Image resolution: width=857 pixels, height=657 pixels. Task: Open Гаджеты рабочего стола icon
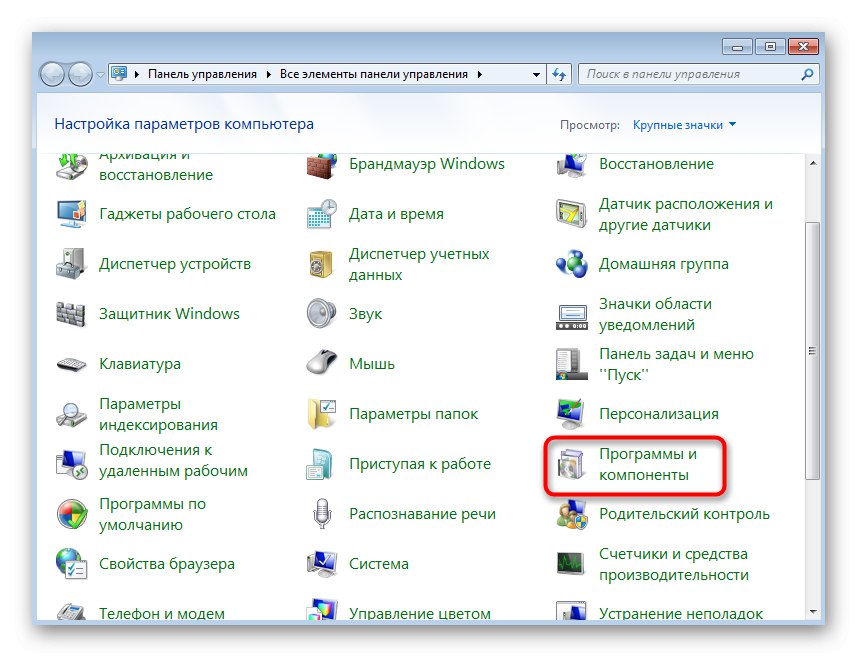pos(72,214)
